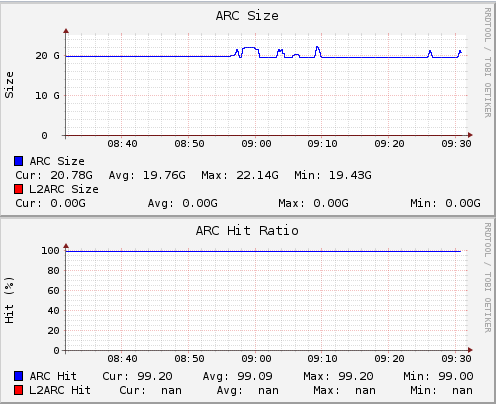This screenshot has height=404, width=496.
Task: Click the ARC Hit Avg value 99.09
Action: [x=255, y=376]
